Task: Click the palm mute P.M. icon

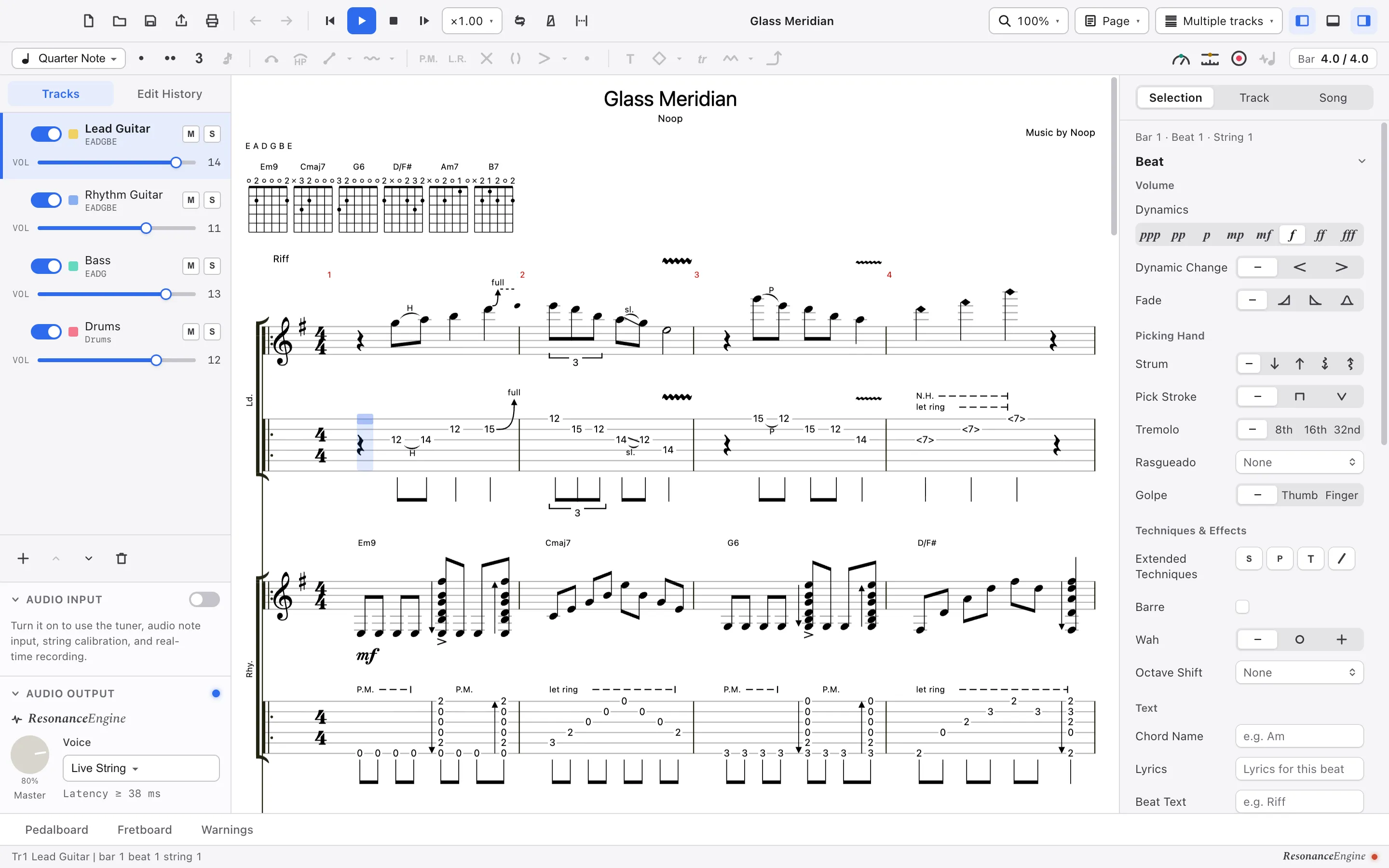Action: (428, 58)
